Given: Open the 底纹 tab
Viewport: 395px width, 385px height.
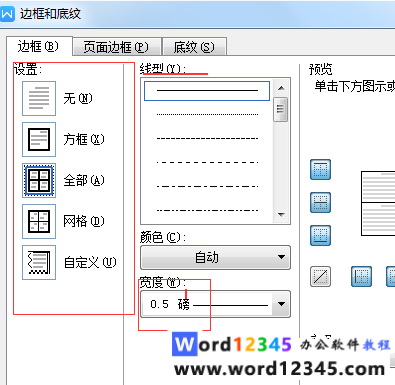Looking at the screenshot, I should pyautogui.click(x=195, y=47).
